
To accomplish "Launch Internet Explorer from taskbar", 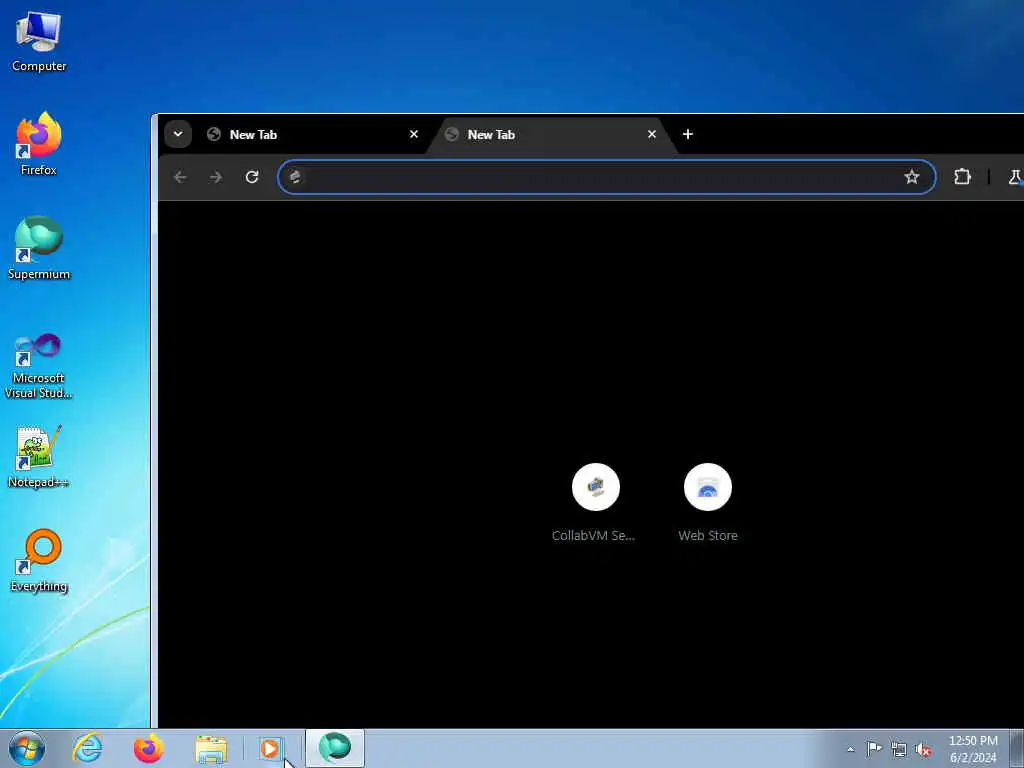I will click(87, 748).
